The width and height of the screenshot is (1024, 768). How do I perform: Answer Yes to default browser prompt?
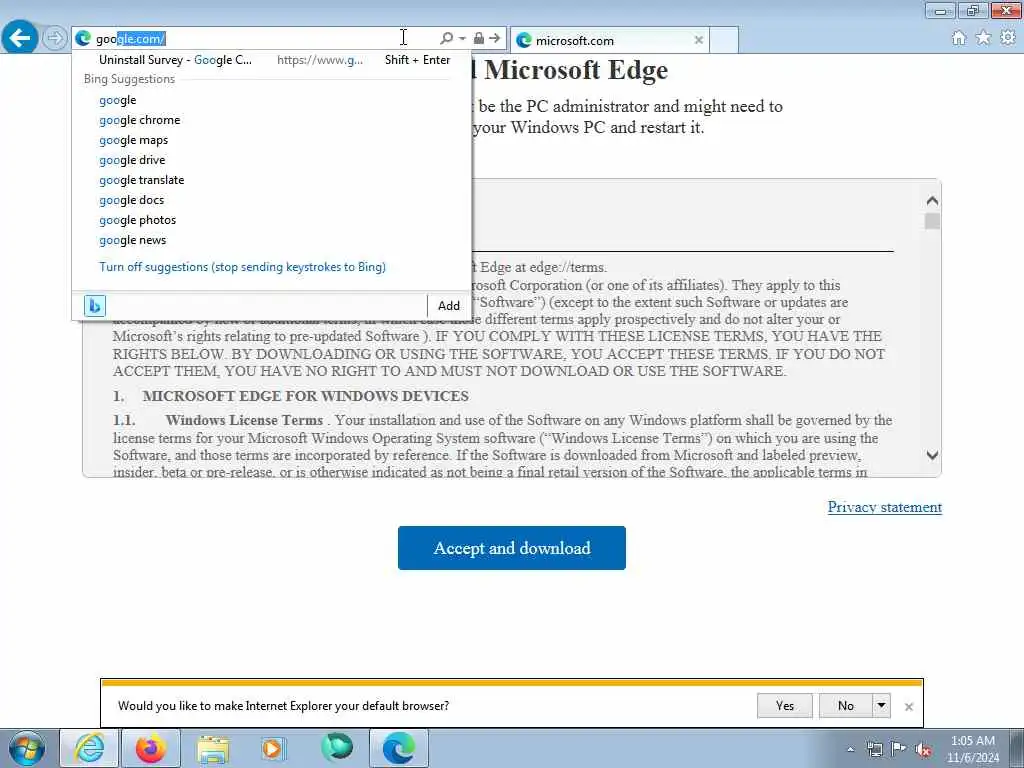click(x=785, y=705)
